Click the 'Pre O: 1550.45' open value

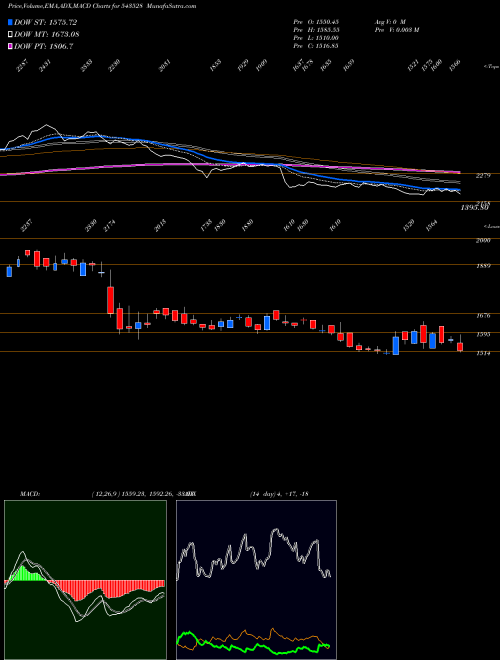[x=316, y=21]
